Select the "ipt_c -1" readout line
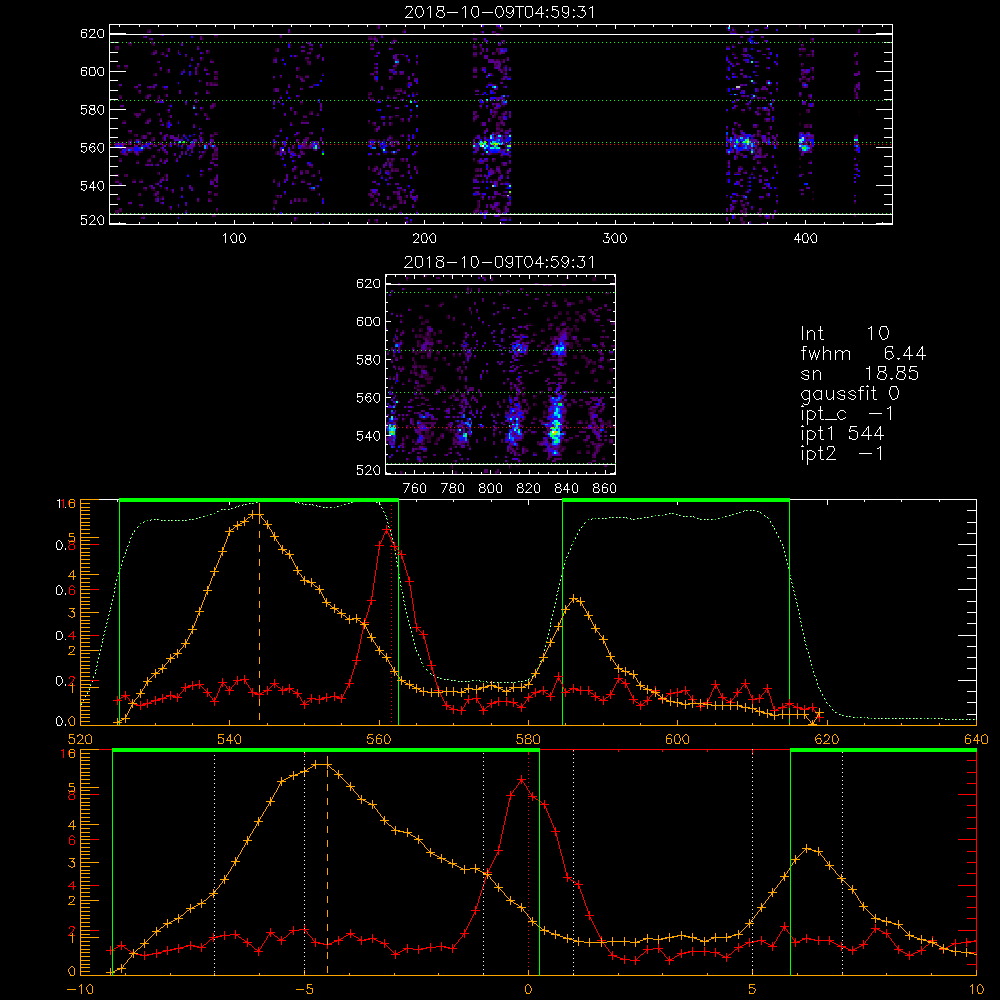The height and width of the screenshot is (1000, 1000). point(848,413)
